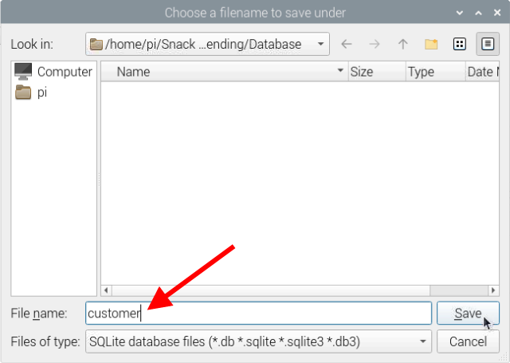Click the Save button
Image resolution: width=510 pixels, height=363 pixels.
(x=468, y=313)
